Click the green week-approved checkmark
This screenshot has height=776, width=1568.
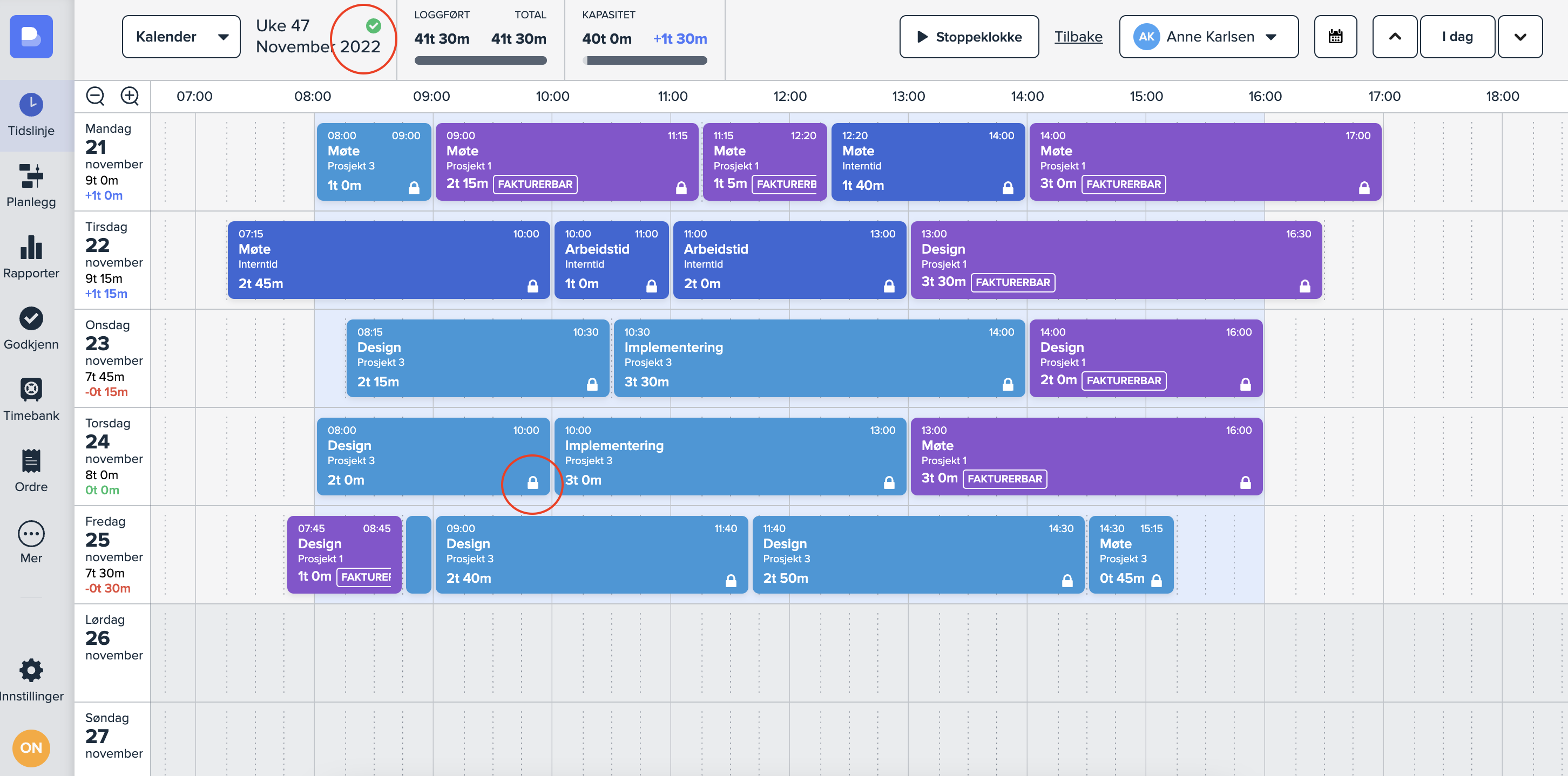tap(373, 25)
